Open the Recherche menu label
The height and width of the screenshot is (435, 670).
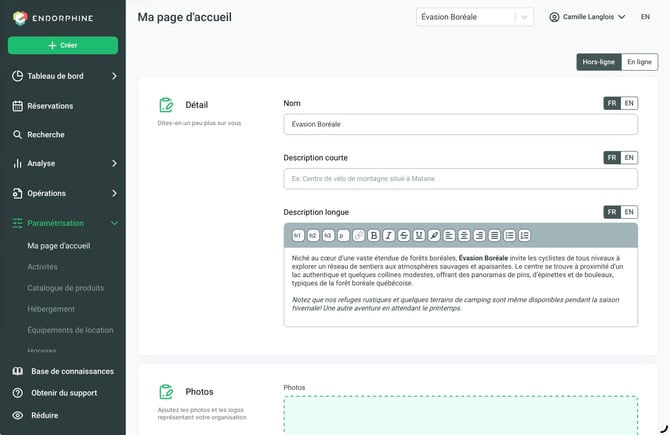click(x=46, y=135)
